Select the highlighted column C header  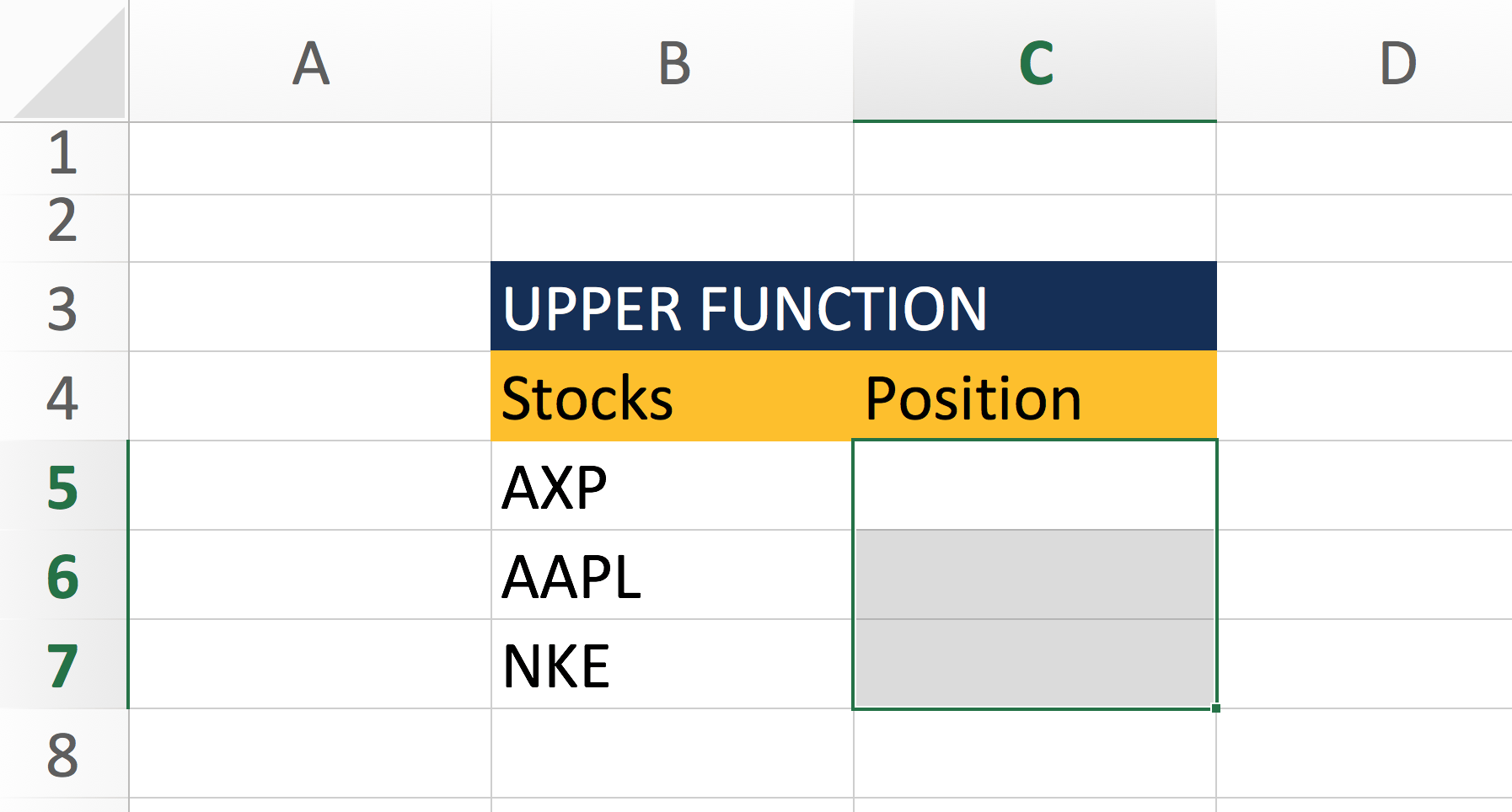pos(1035,61)
